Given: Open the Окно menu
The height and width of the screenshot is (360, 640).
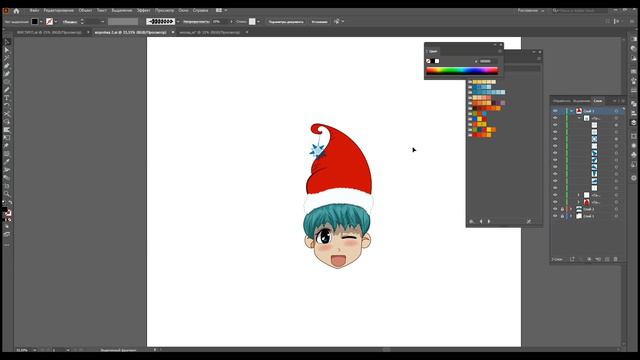Looking at the screenshot, I should tap(183, 10).
